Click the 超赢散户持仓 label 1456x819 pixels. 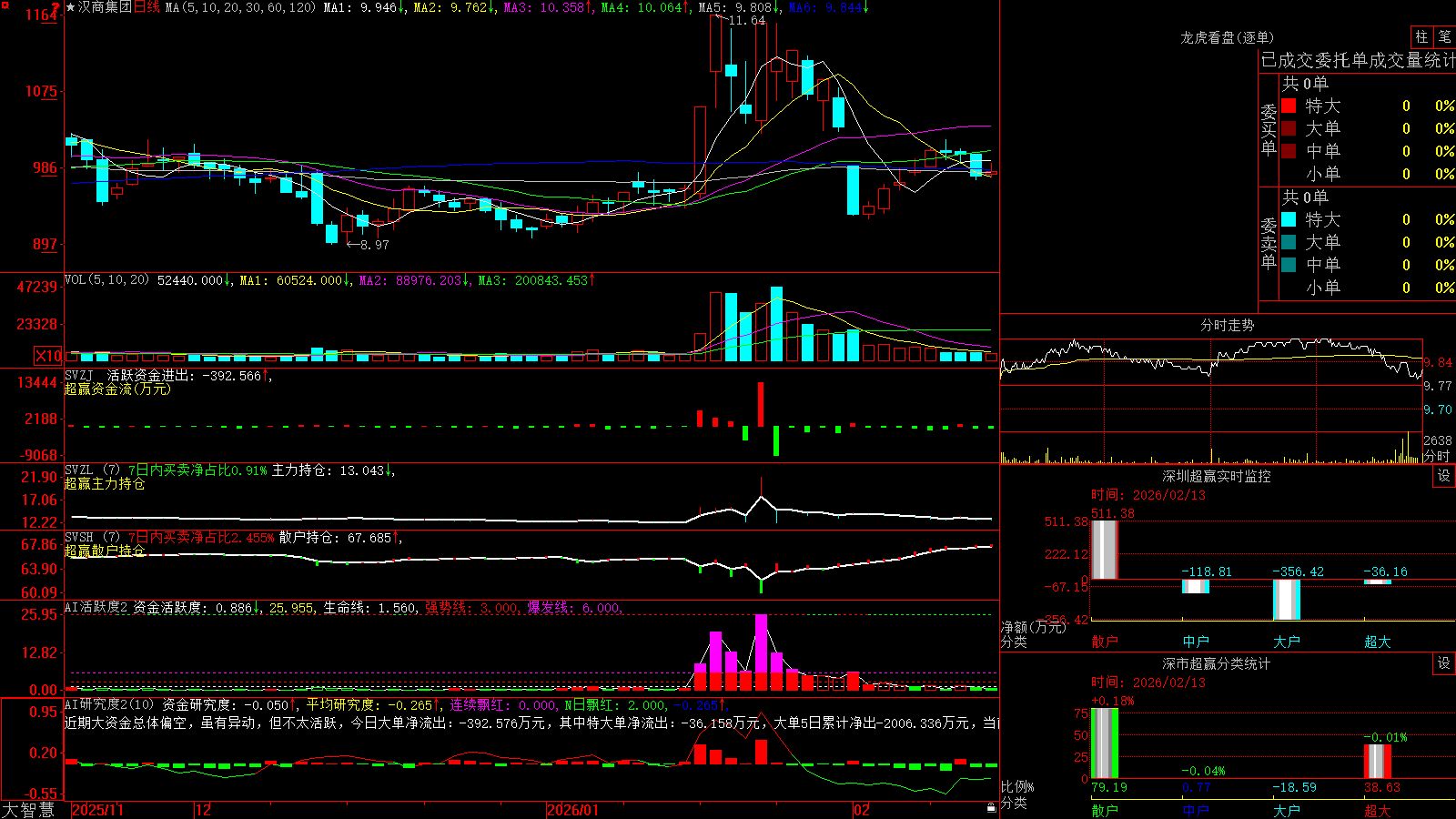point(105,551)
